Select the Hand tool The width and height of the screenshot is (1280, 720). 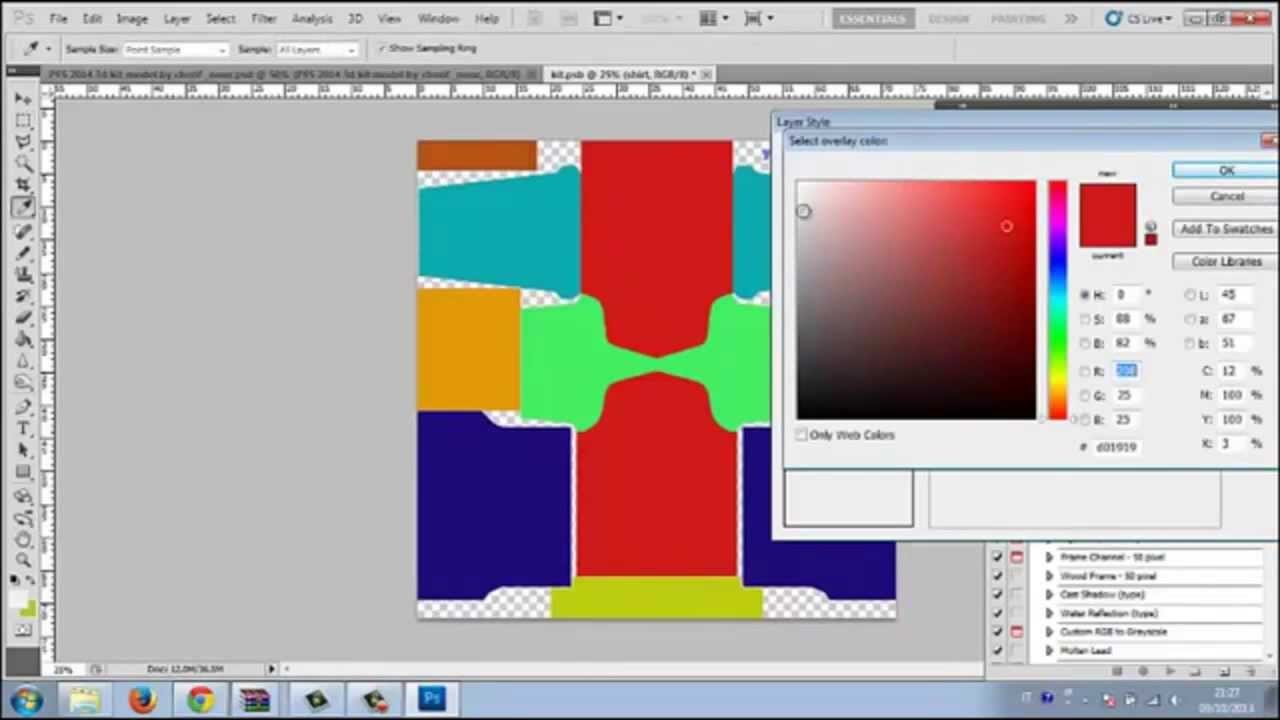click(23, 539)
